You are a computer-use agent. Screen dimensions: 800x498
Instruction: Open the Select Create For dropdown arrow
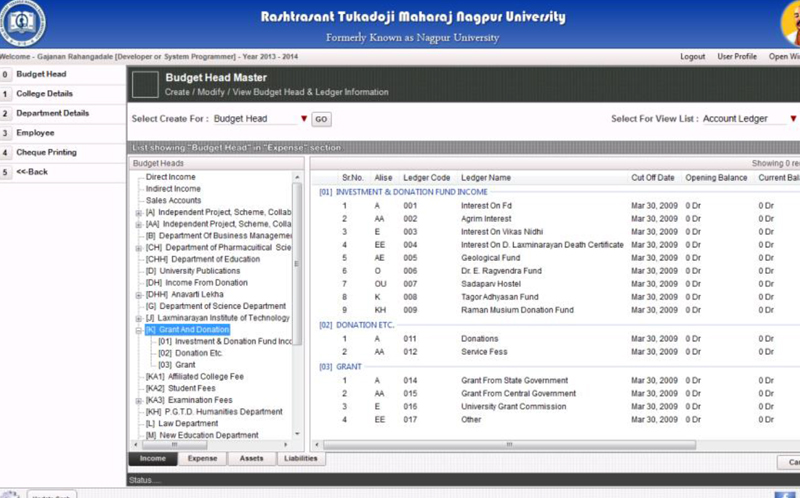click(304, 118)
